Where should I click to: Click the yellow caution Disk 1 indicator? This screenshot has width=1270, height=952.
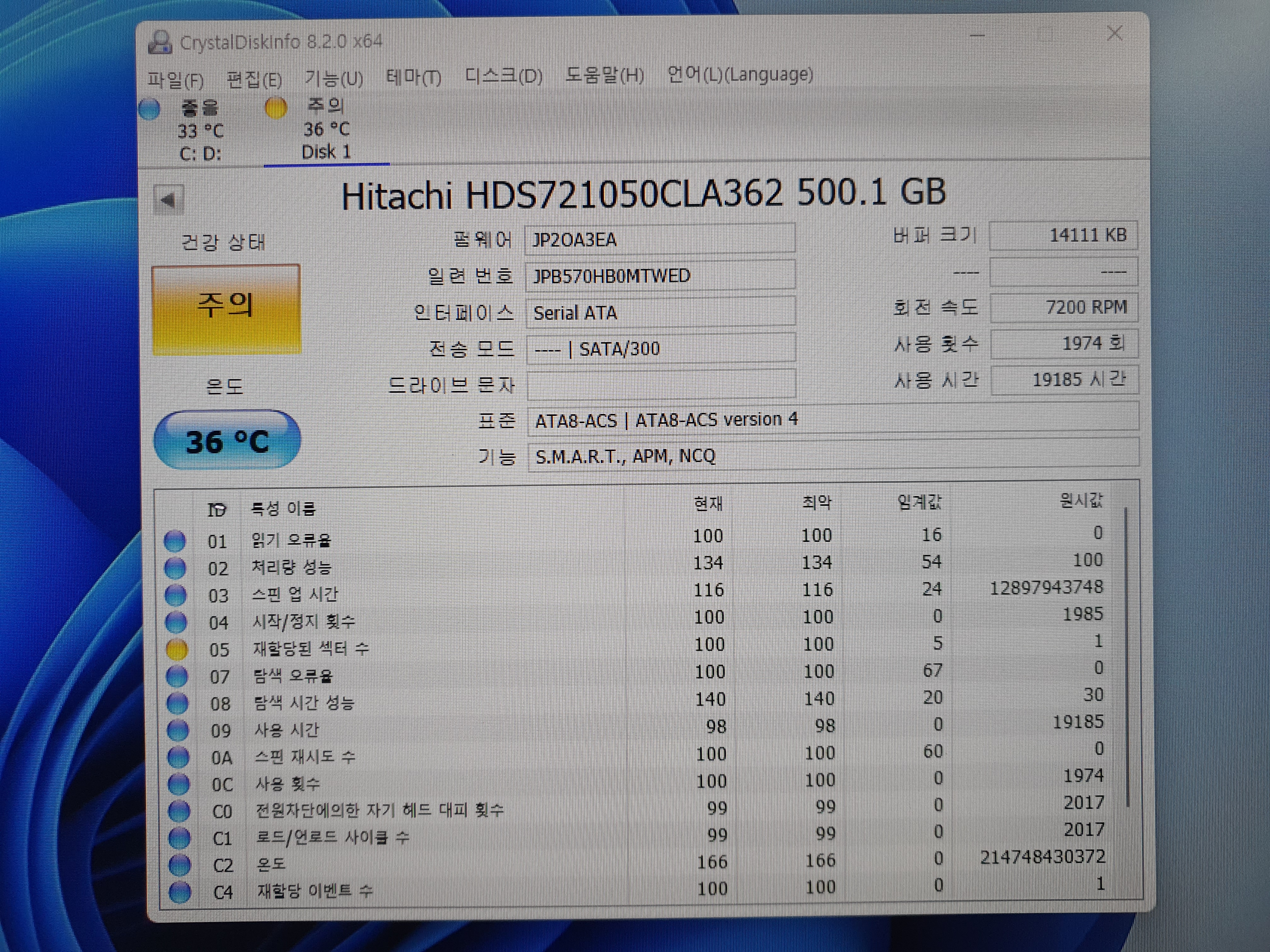276,108
